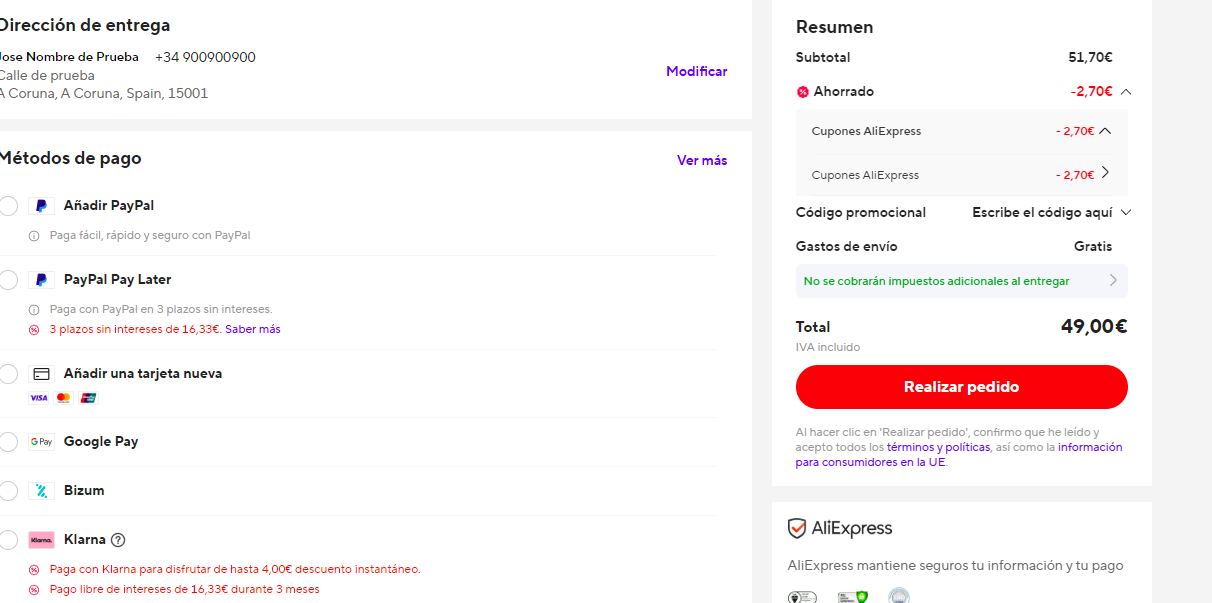
Task: Click the 'Dirección de entrega' heading
Action: [84, 26]
